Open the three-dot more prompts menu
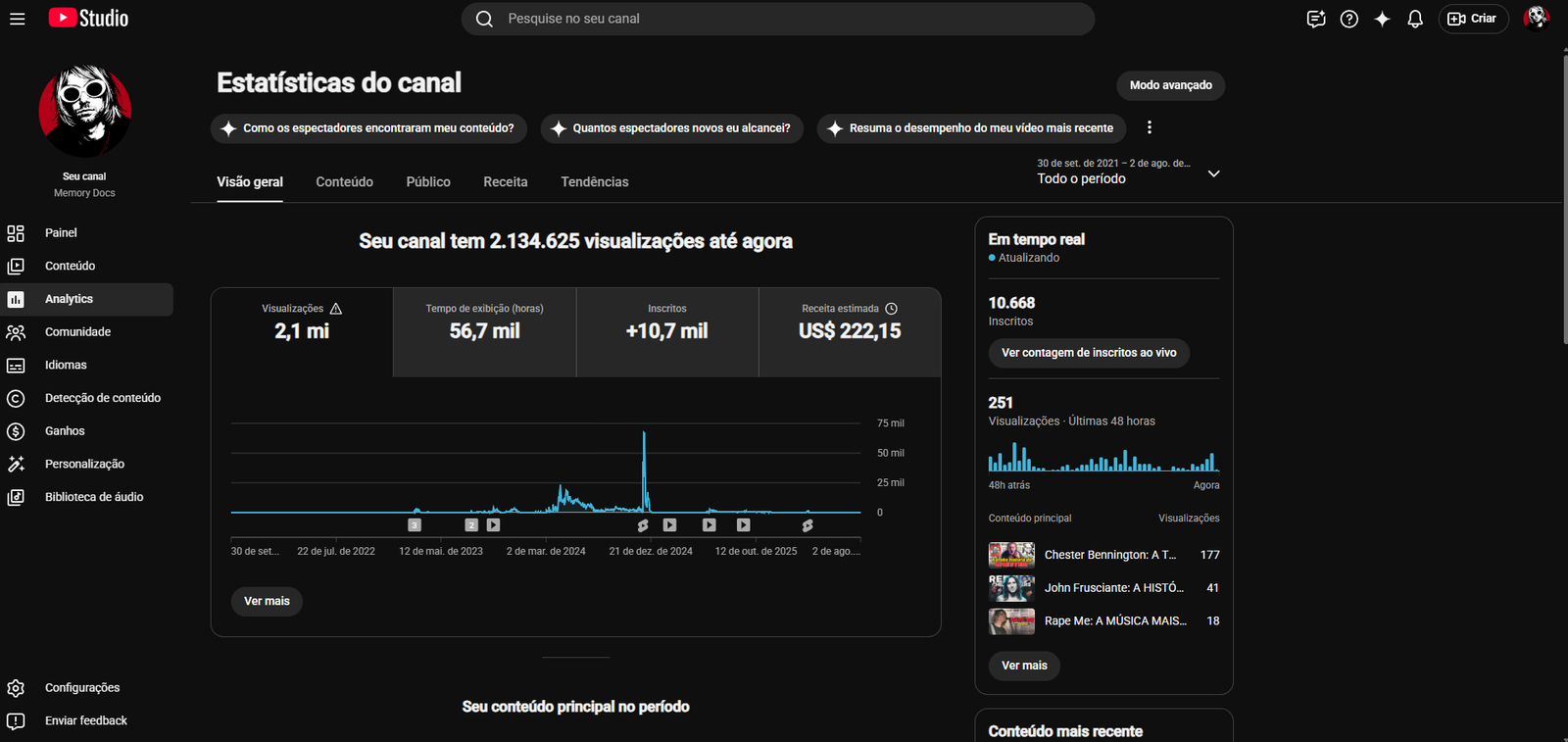The height and width of the screenshot is (742, 1568). click(x=1150, y=127)
